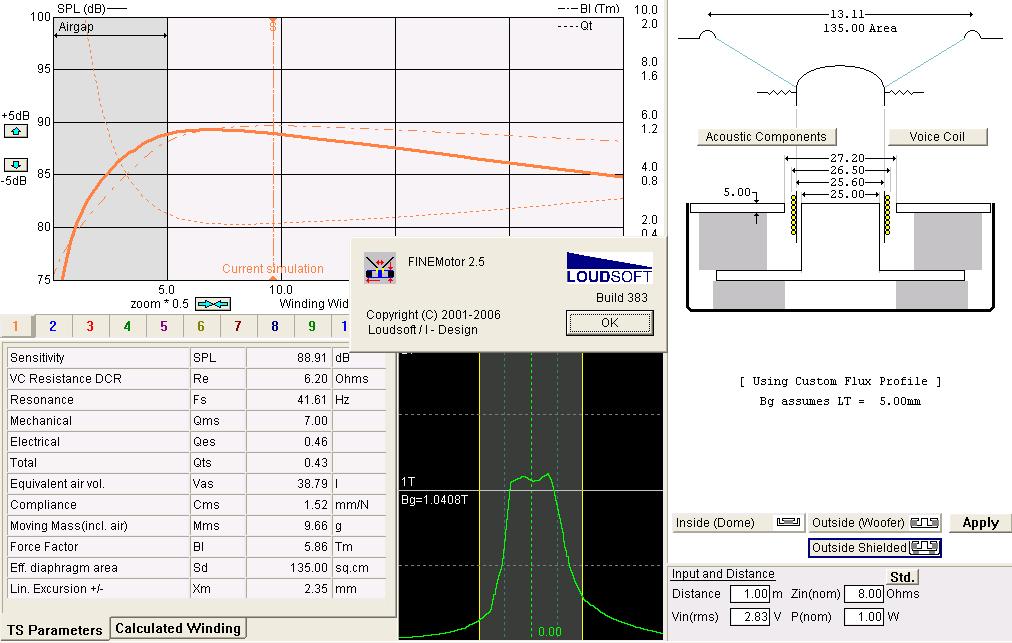Select the TS Parameters tab
This screenshot has width=1012, height=643.
pos(55,629)
